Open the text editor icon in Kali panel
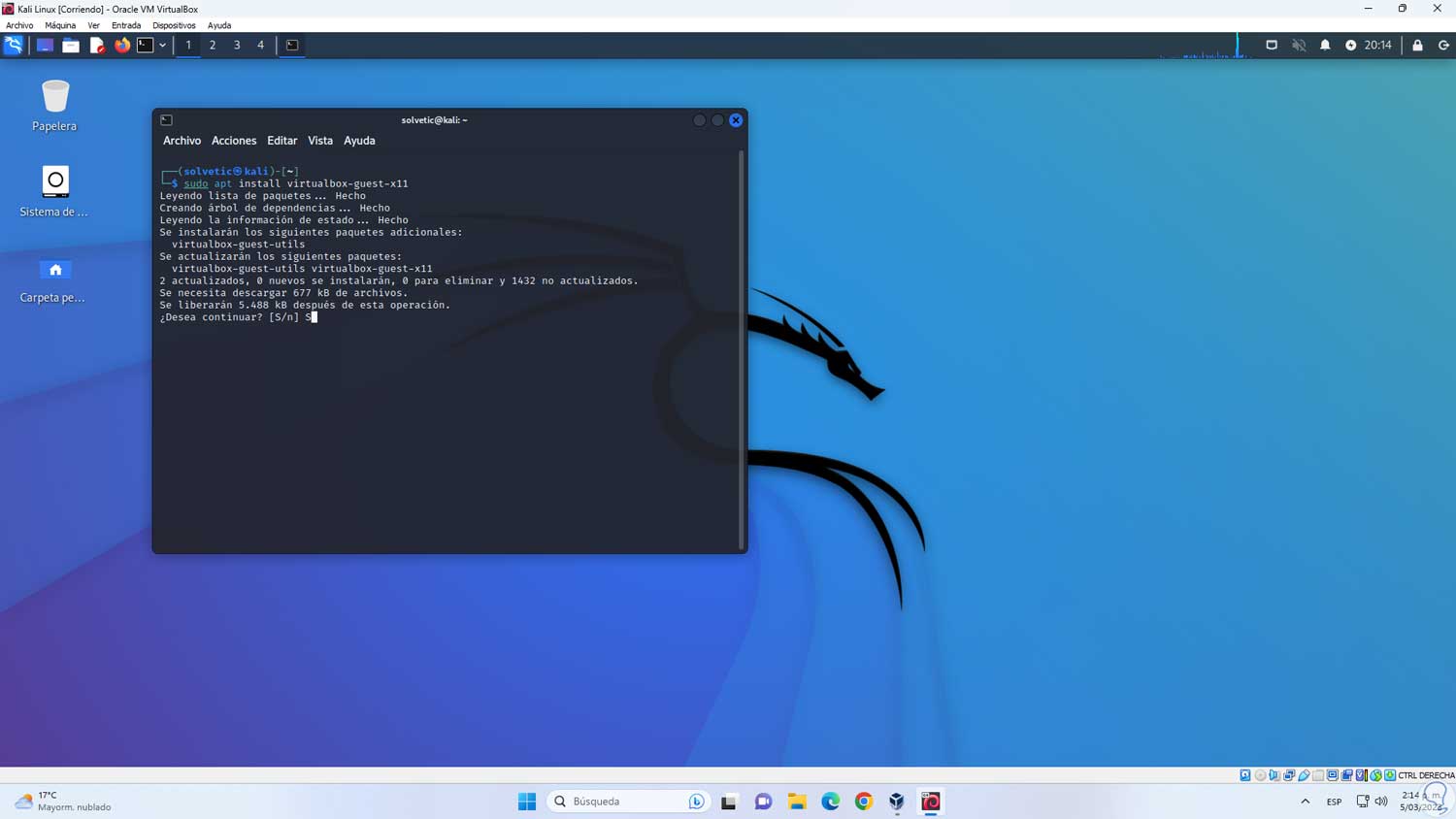This screenshot has height=819, width=1456. pyautogui.click(x=97, y=45)
